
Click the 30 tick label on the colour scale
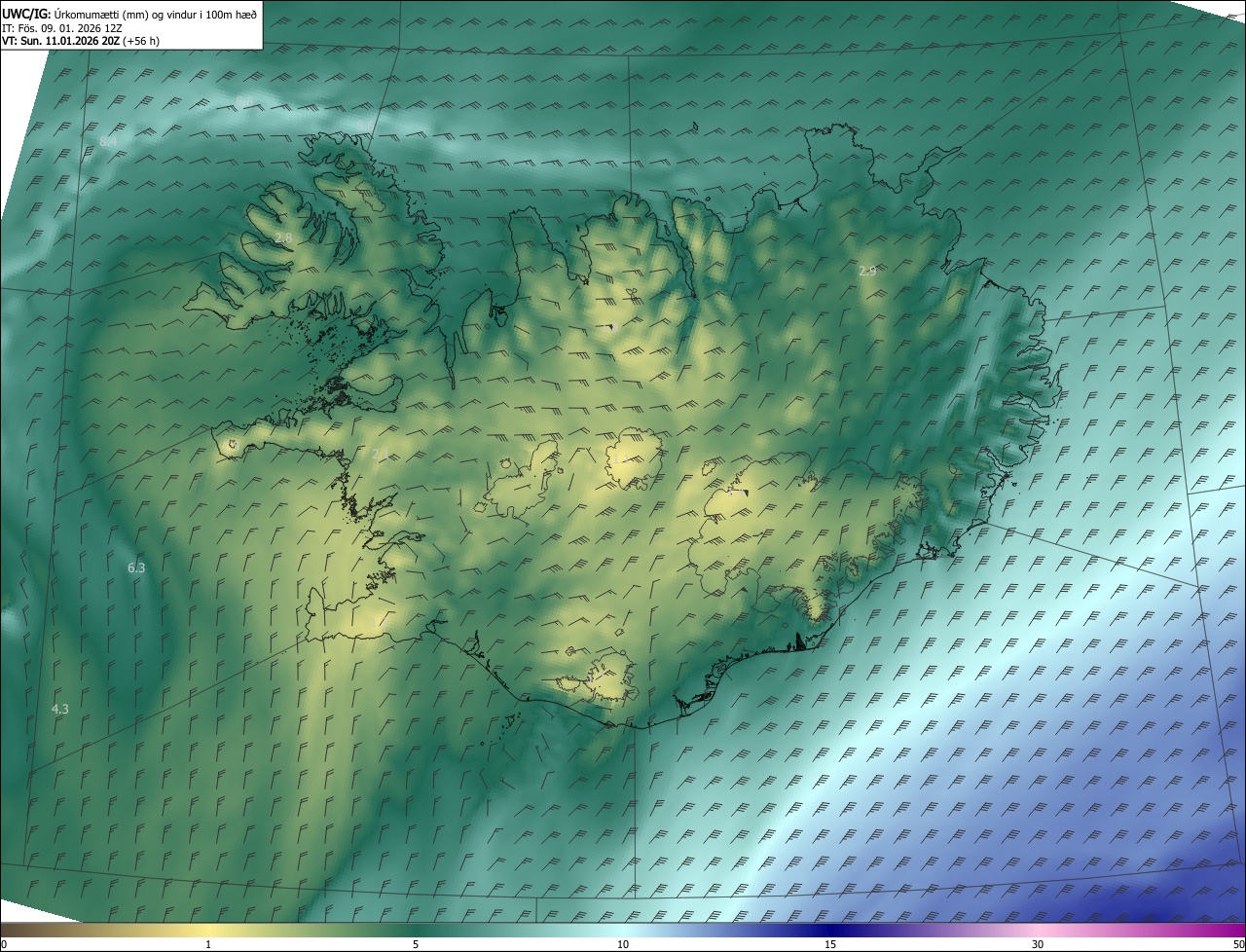[x=1038, y=944]
